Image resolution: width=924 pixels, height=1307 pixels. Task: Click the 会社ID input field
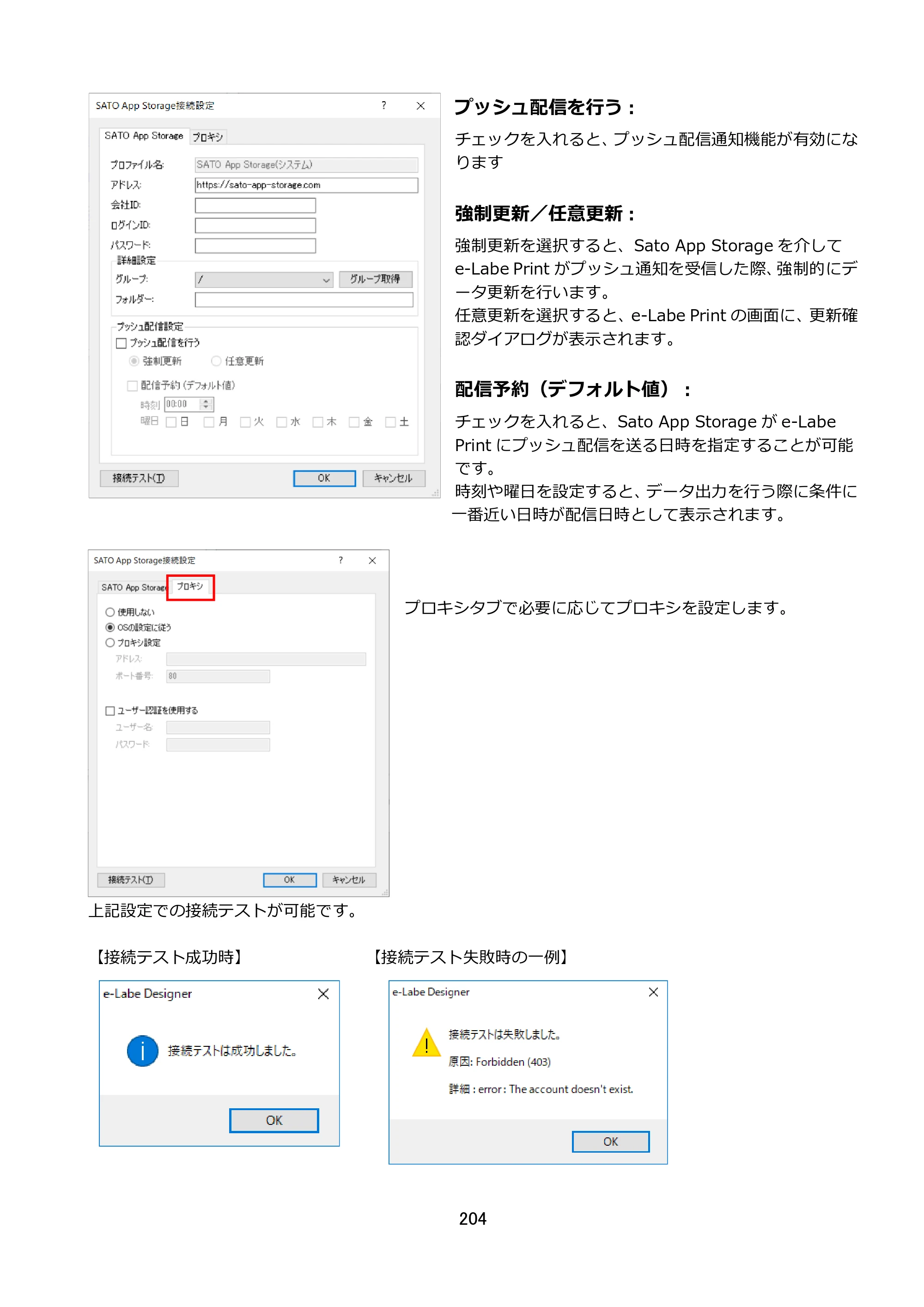(255, 206)
